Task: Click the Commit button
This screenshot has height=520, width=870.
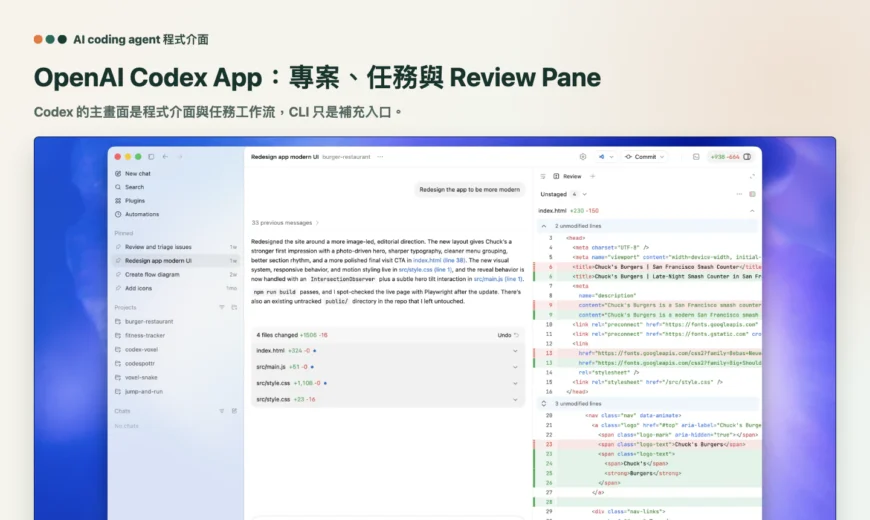Action: point(641,157)
